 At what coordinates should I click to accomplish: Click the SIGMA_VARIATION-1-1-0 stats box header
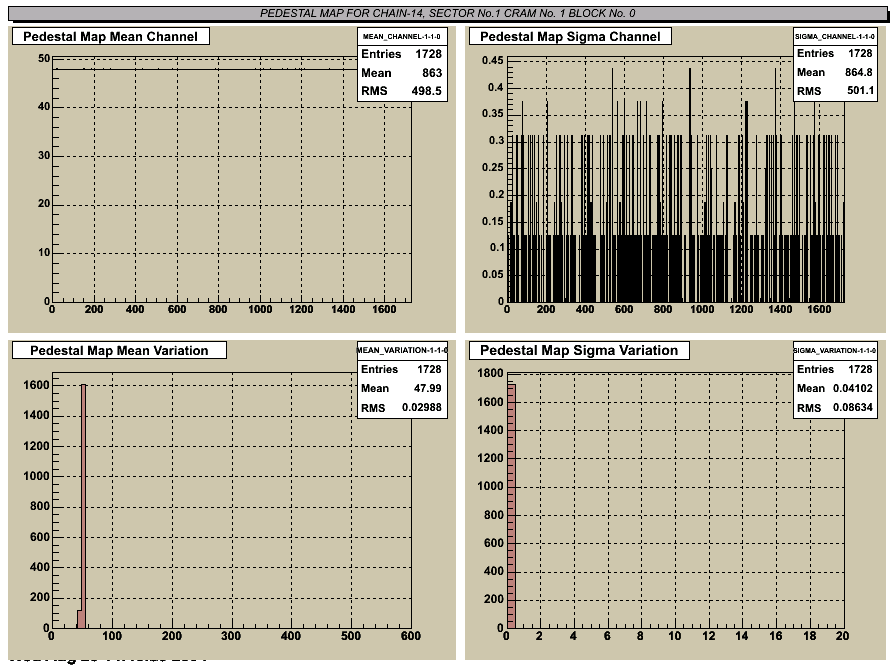835,350
